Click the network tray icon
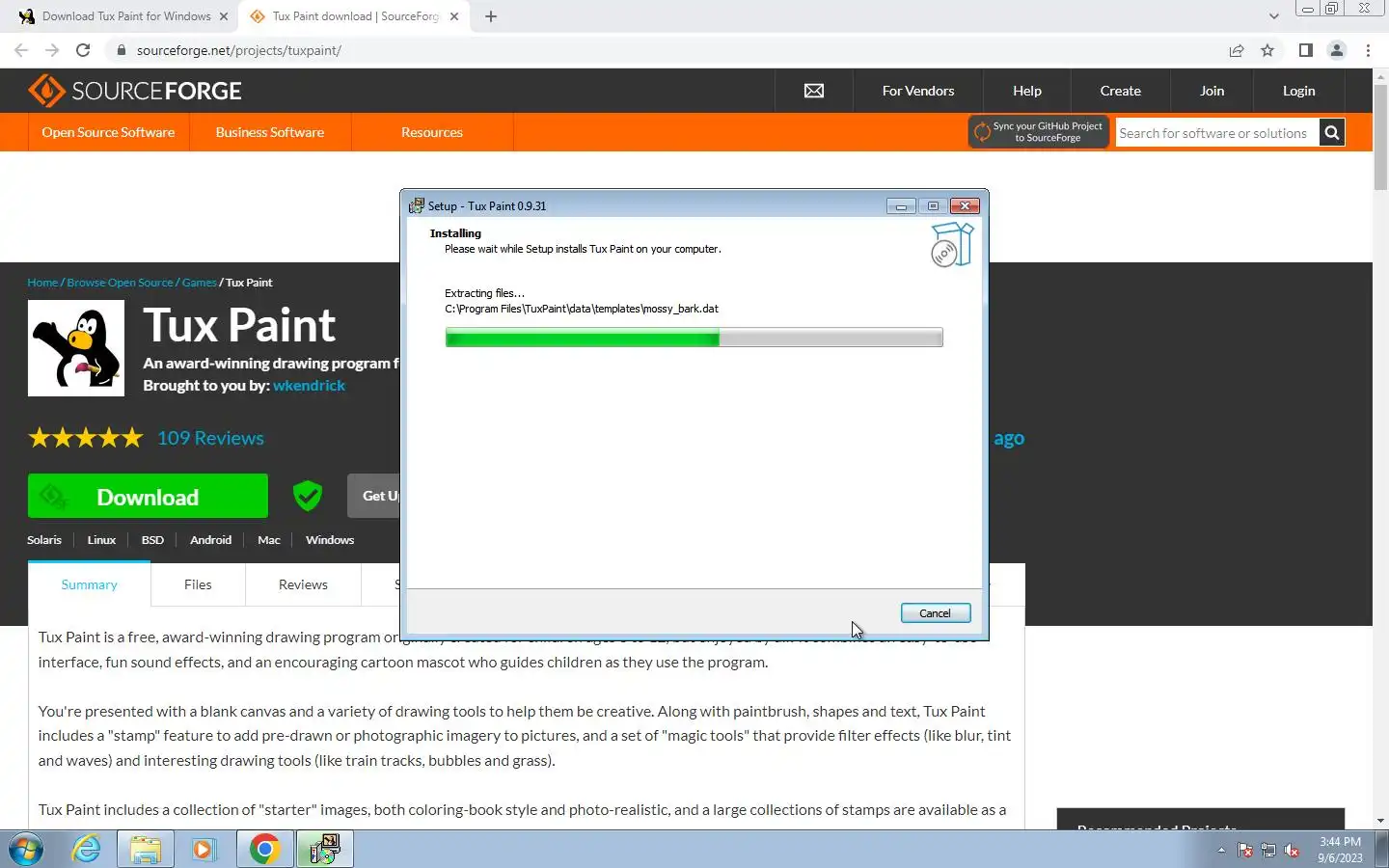The width and height of the screenshot is (1389, 868). tap(1268, 851)
